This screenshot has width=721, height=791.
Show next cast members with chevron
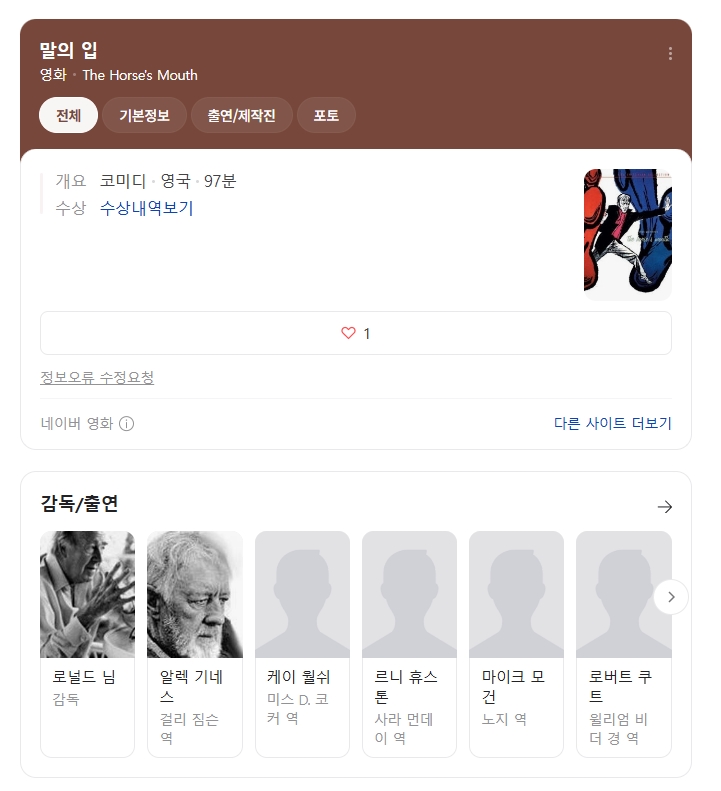point(671,597)
